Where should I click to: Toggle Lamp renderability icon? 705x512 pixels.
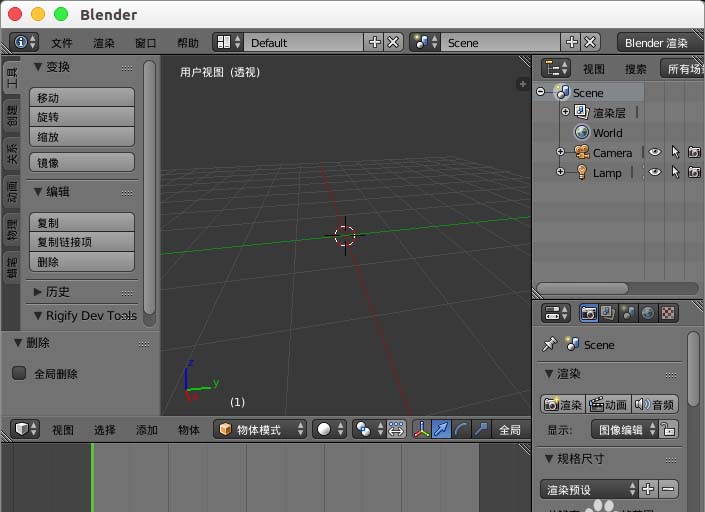click(694, 172)
